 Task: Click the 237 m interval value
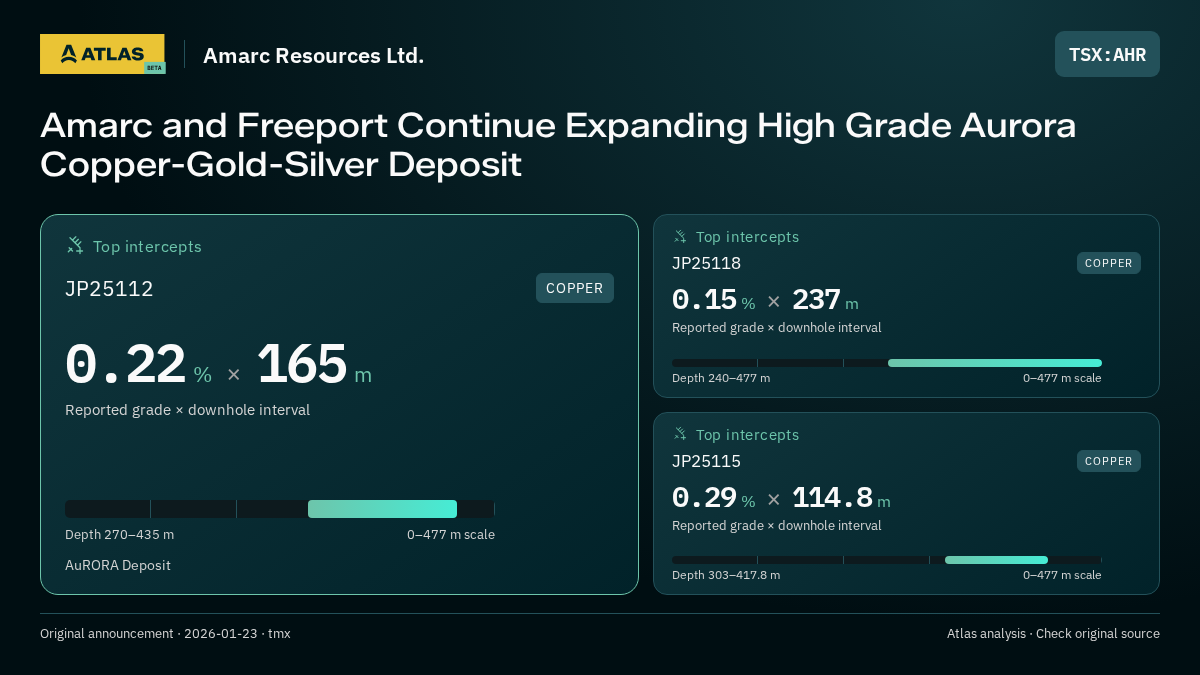[x=825, y=300]
